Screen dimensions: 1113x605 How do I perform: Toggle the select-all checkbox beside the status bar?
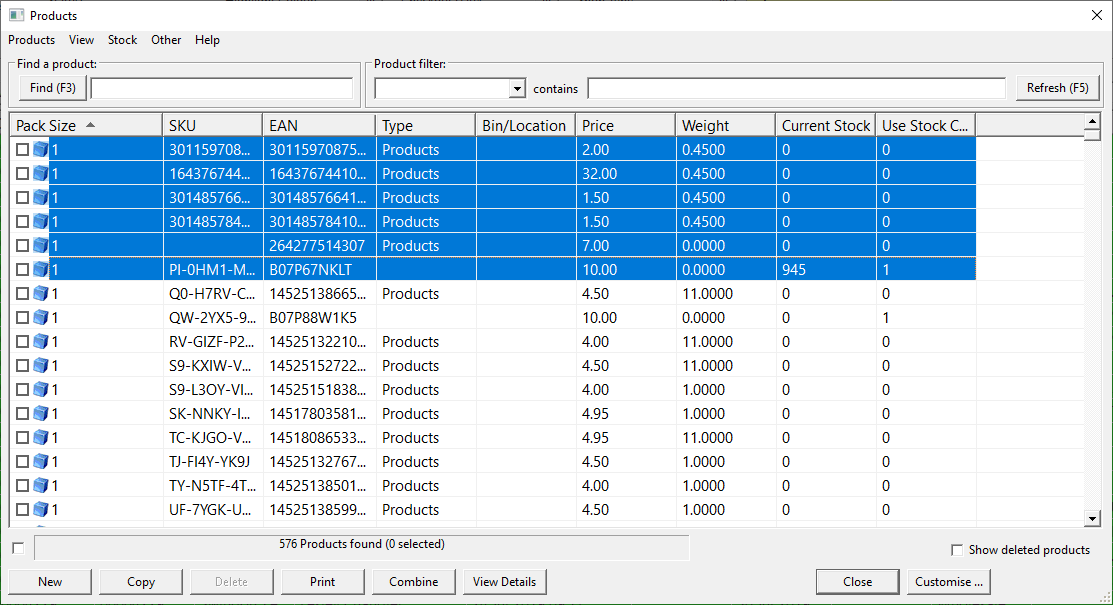click(18, 548)
